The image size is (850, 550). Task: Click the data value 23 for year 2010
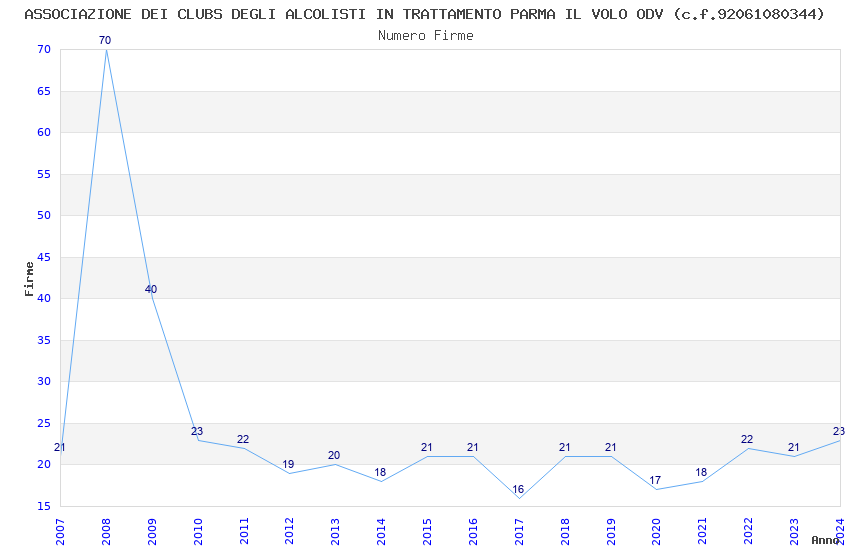point(197,431)
